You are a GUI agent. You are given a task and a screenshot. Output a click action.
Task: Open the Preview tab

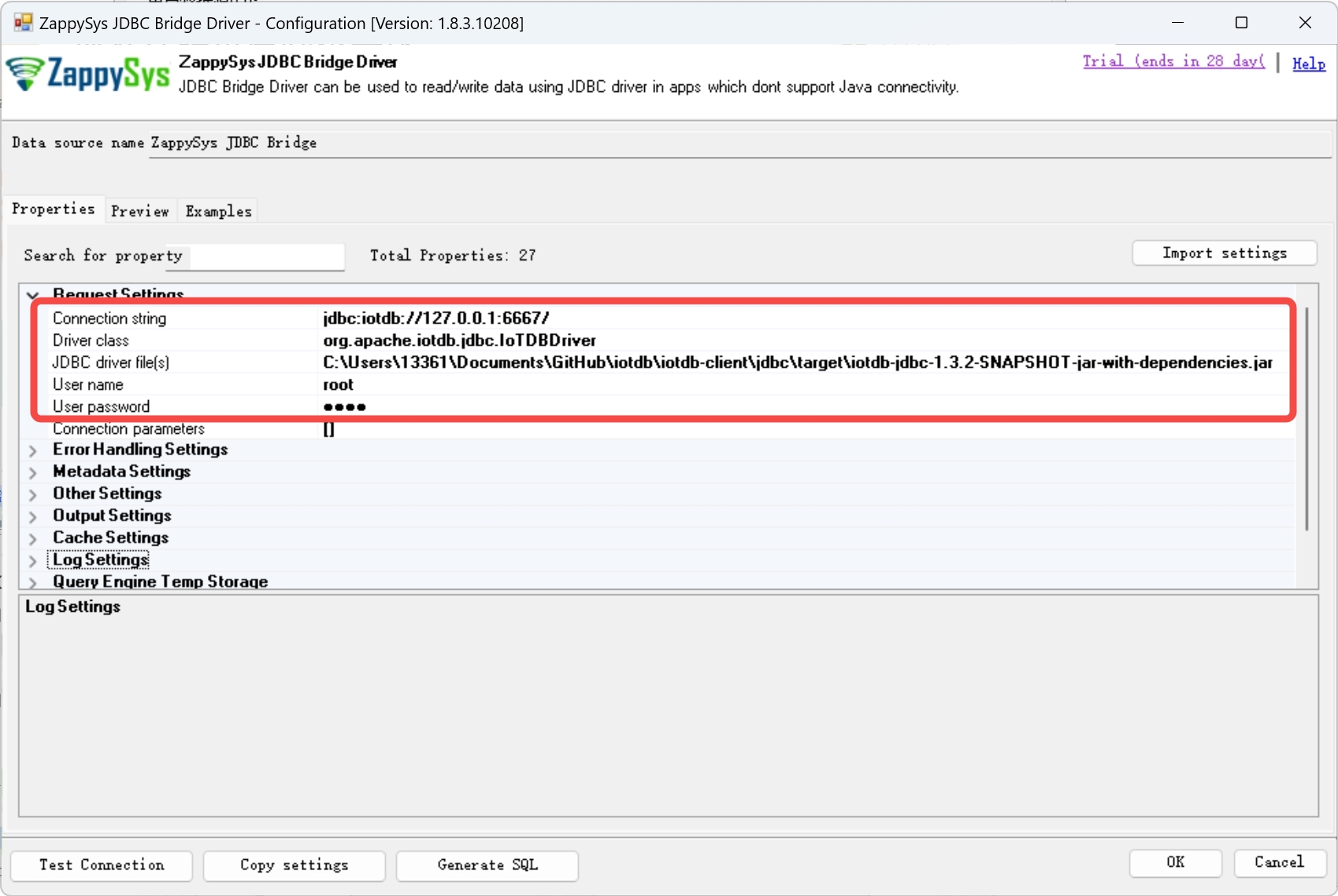coord(140,211)
